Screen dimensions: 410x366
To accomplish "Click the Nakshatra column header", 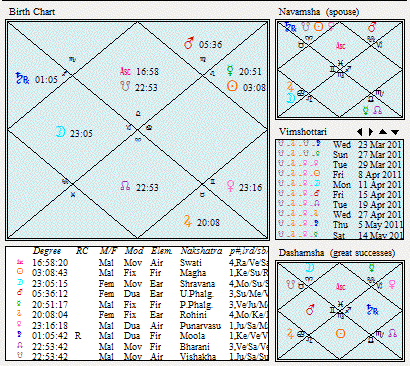I will 201,251.
